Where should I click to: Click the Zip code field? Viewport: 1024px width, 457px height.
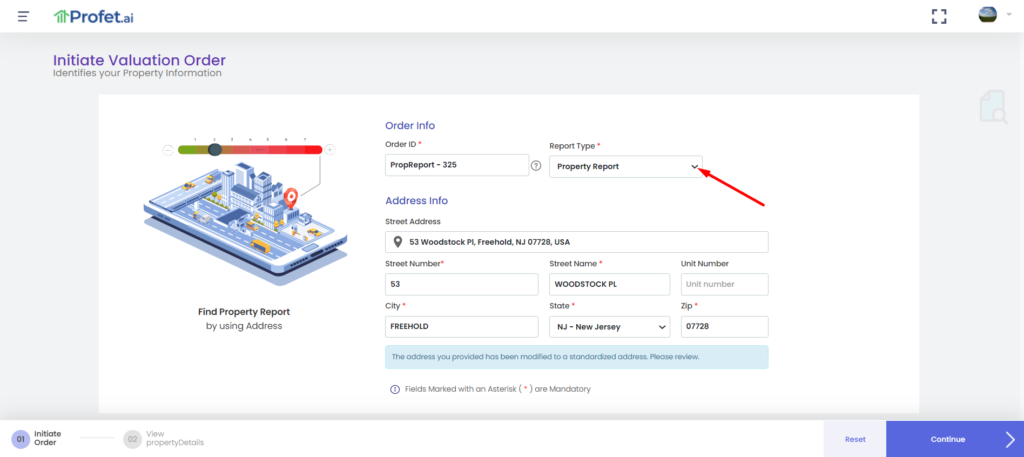click(x=724, y=327)
